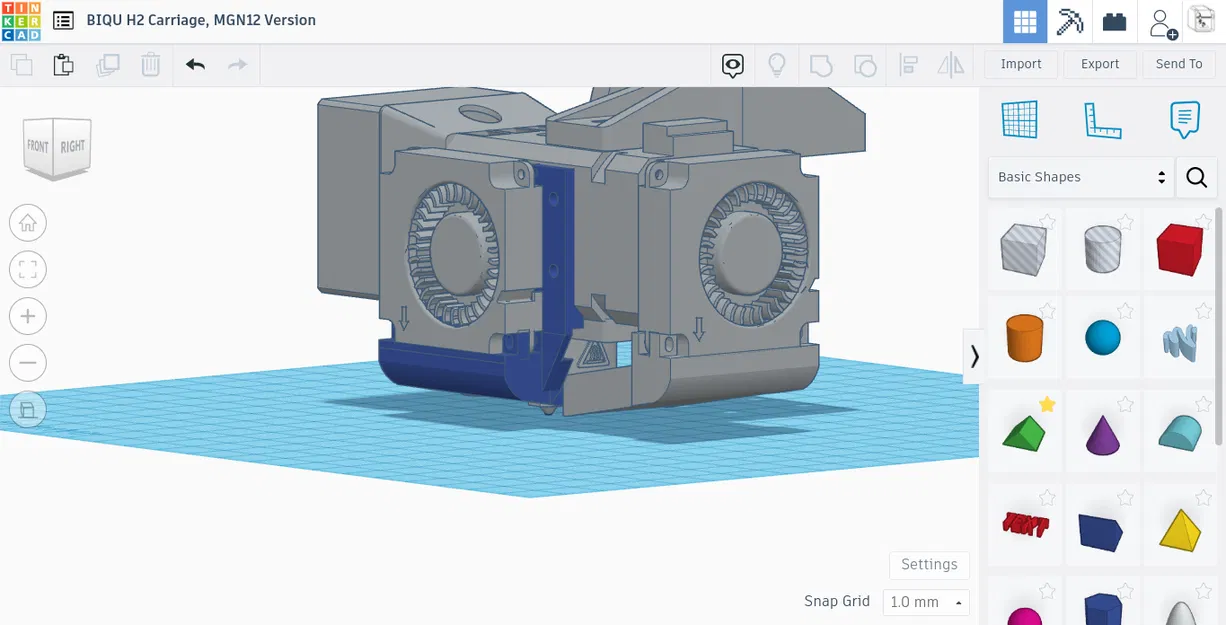Click the Home view button
The height and width of the screenshot is (625, 1226).
[28, 223]
